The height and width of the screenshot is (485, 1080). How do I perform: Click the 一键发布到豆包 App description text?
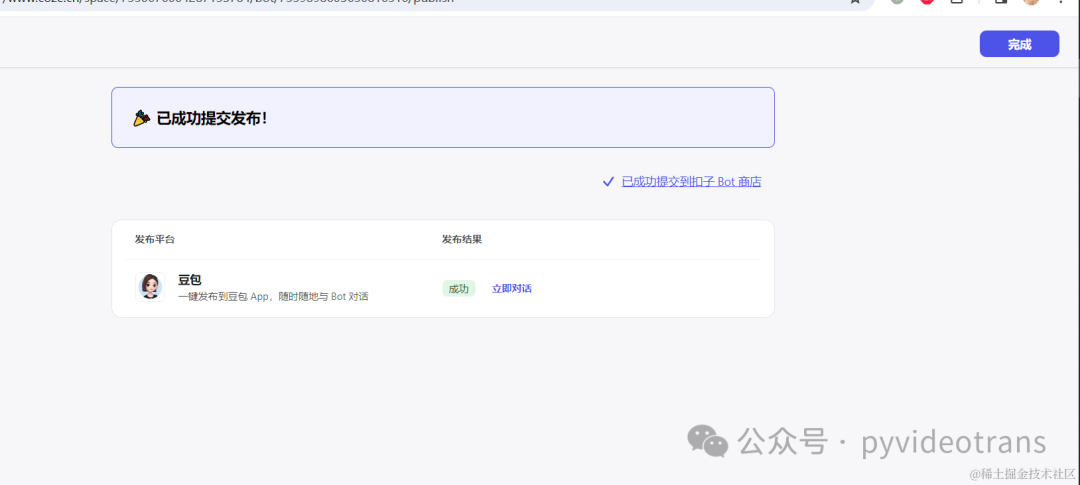pos(273,297)
